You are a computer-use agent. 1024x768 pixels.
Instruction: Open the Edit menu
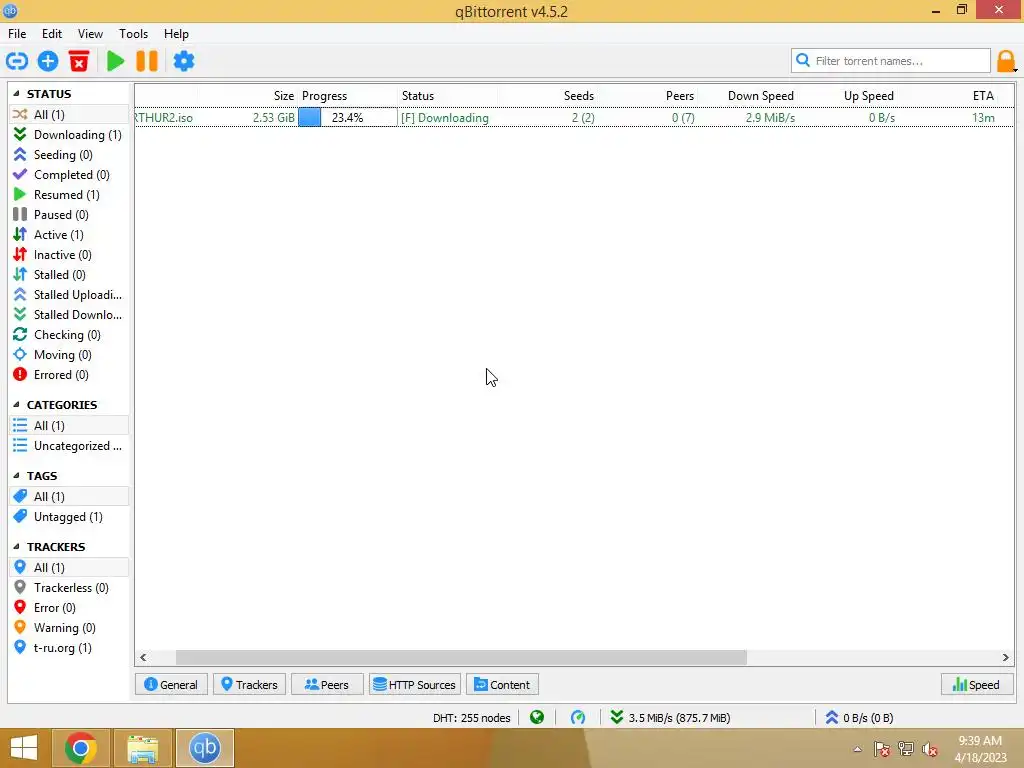tap(52, 34)
